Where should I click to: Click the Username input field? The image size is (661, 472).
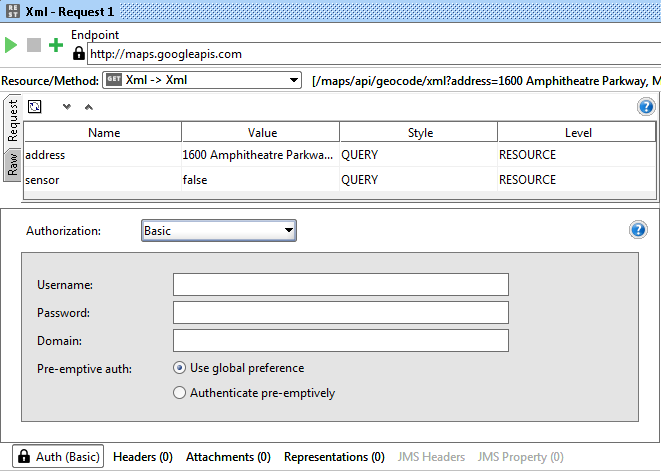pyautogui.click(x=341, y=284)
